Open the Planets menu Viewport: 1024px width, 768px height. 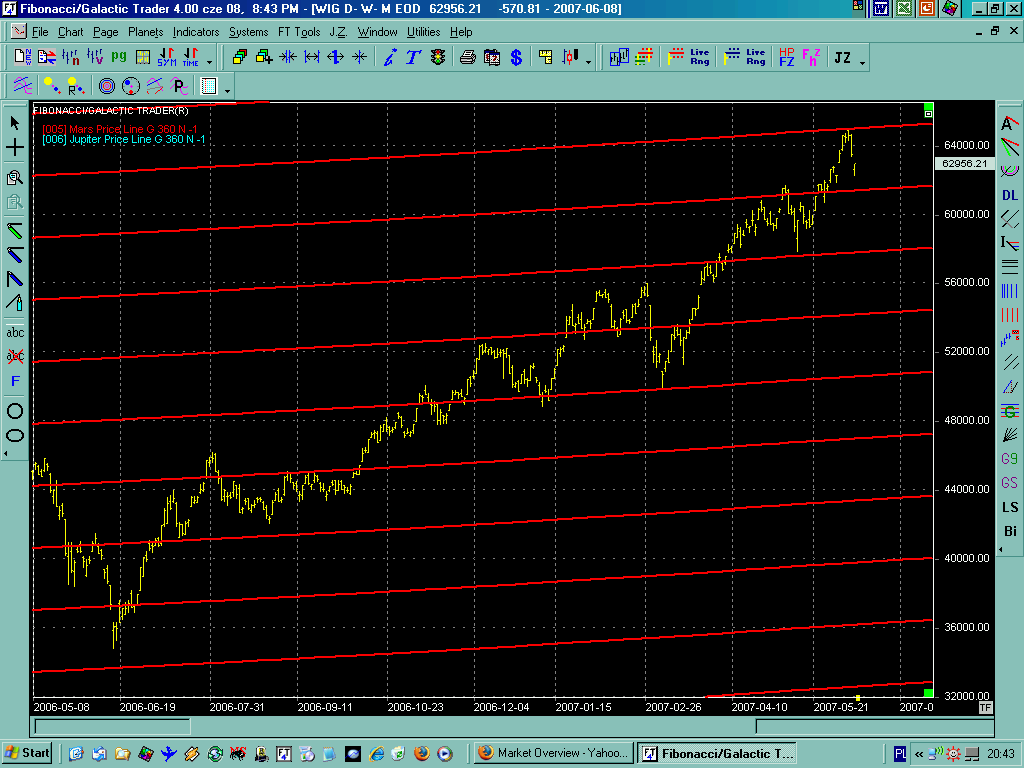(145, 32)
